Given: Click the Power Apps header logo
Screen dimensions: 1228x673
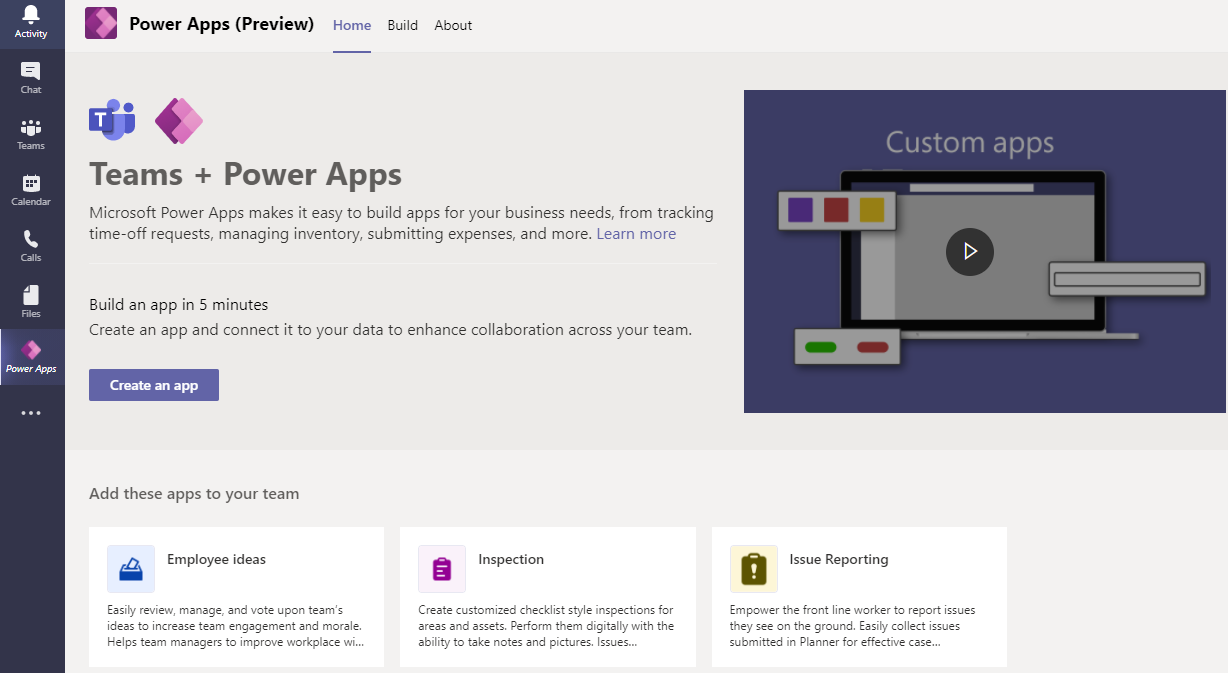Looking at the screenshot, I should (101, 23).
